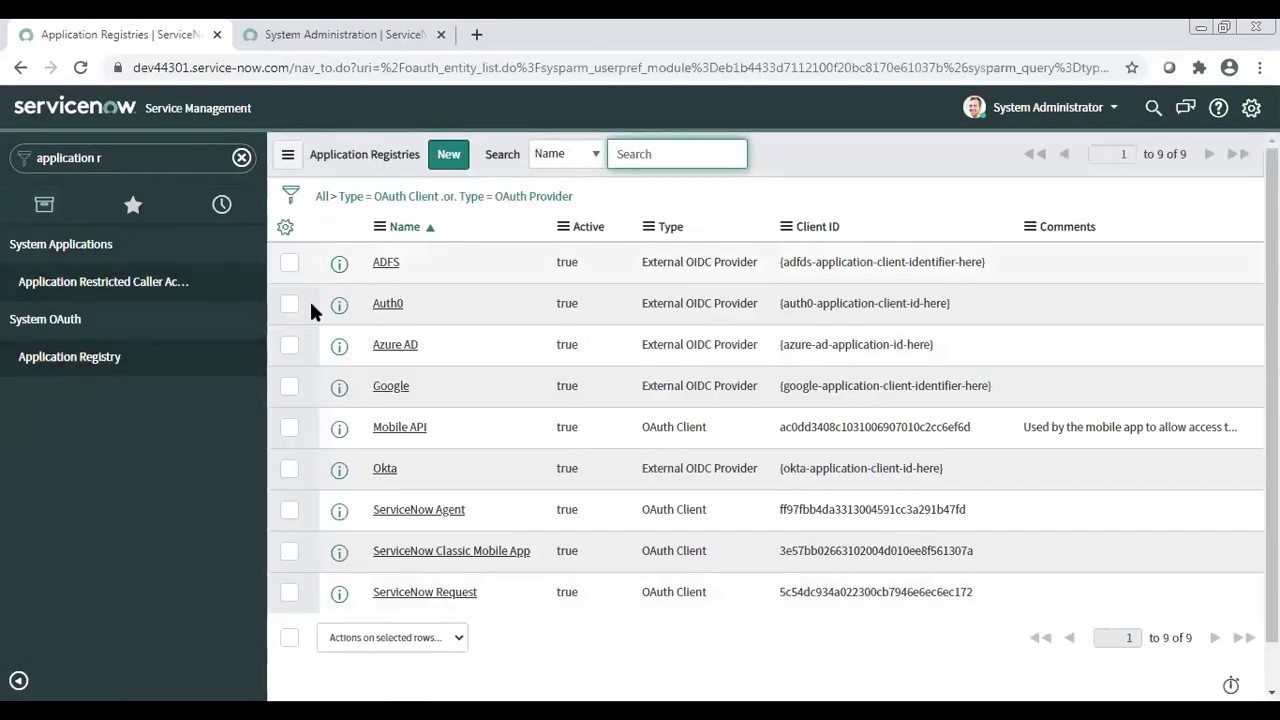Image resolution: width=1280 pixels, height=720 pixels.
Task: Click the gear to personalize list columns
Action: tap(285, 227)
